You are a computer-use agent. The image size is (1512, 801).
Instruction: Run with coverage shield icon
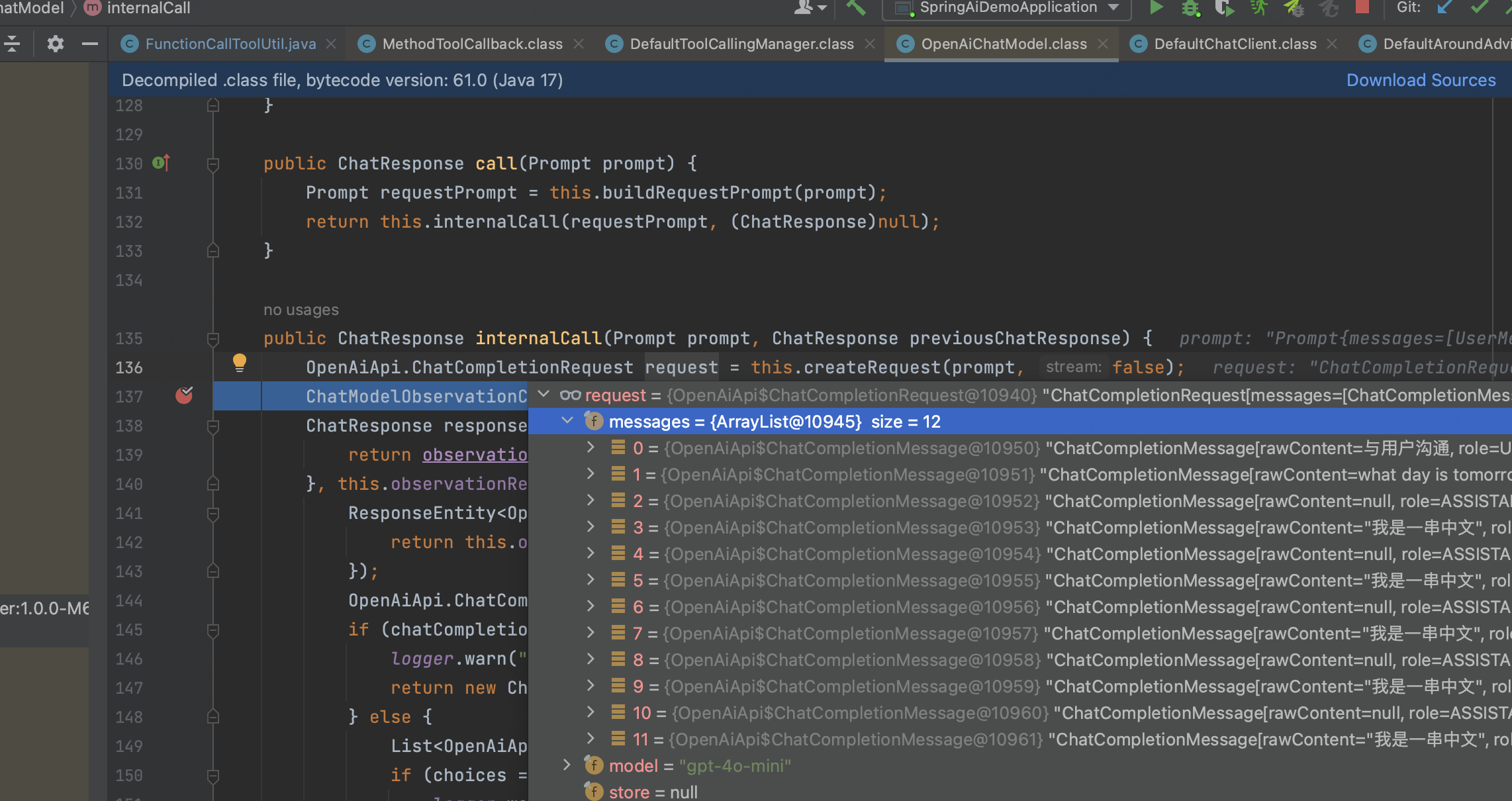pyautogui.click(x=1224, y=8)
